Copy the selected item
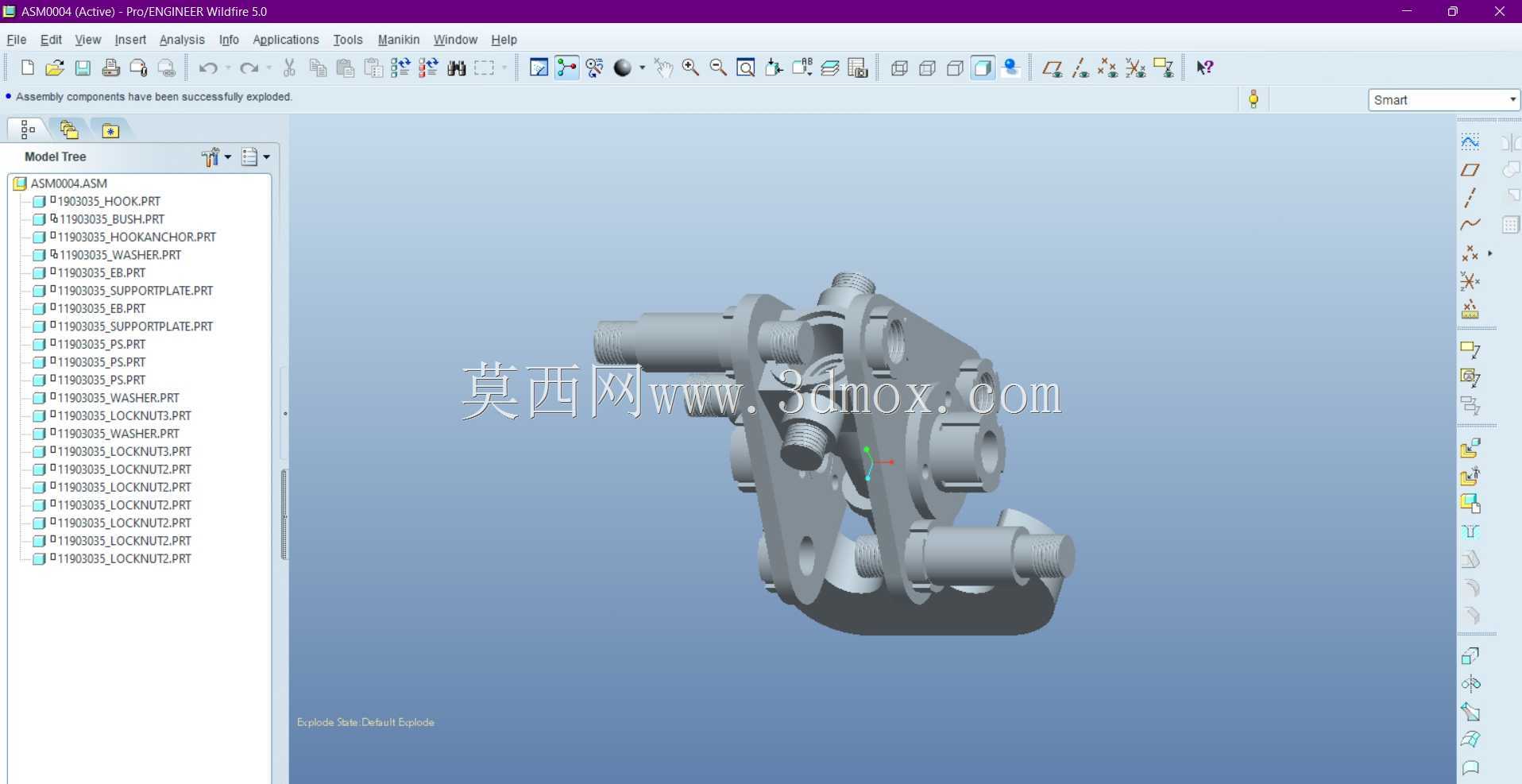This screenshot has width=1522, height=784. 318,68
